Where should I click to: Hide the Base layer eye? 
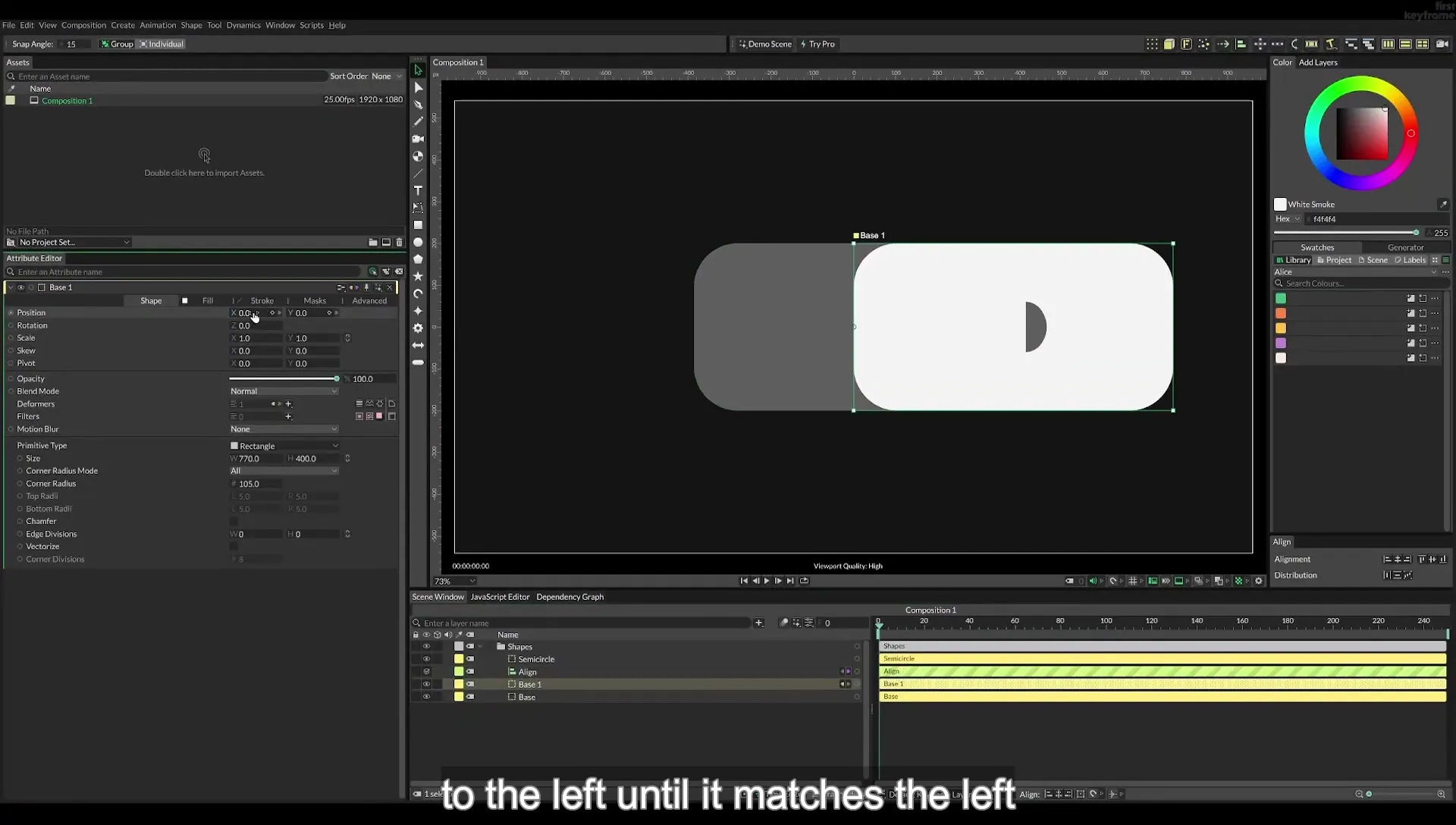426,697
